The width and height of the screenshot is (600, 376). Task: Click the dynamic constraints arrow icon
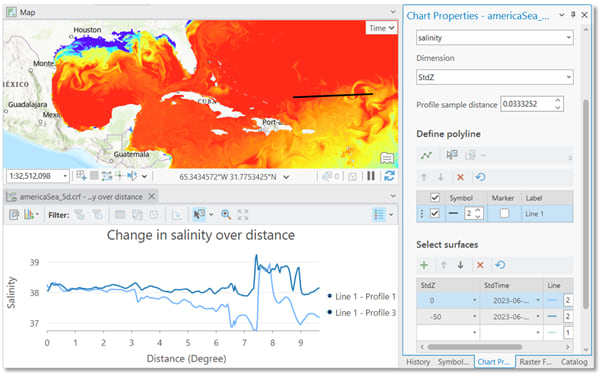(x=132, y=176)
